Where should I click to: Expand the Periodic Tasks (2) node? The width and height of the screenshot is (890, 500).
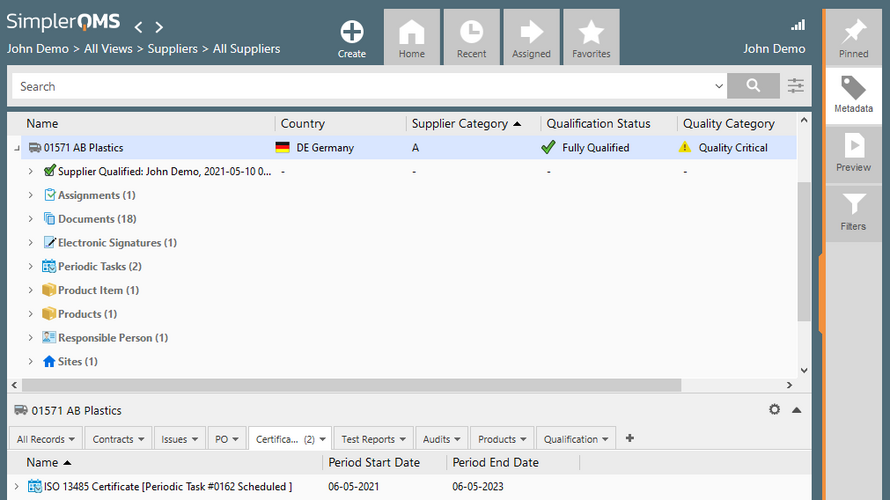pos(31,267)
